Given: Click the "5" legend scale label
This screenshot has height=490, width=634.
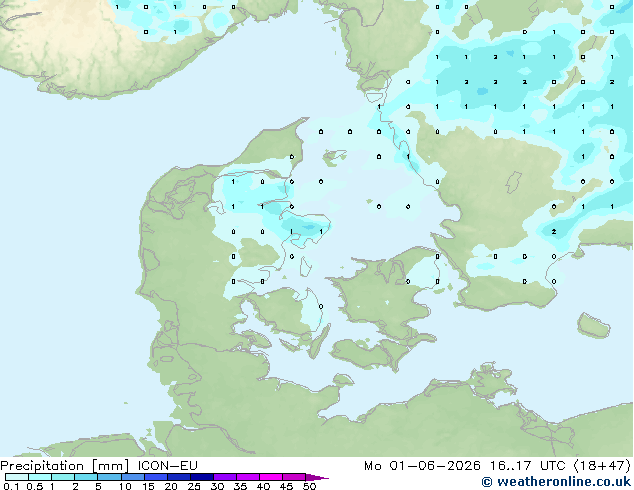Looking at the screenshot, I should point(98,486).
